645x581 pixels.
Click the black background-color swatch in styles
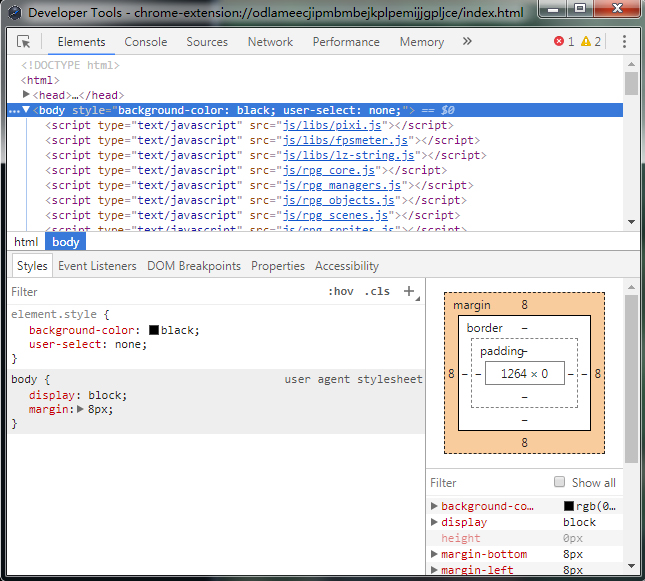pyautogui.click(x=154, y=330)
